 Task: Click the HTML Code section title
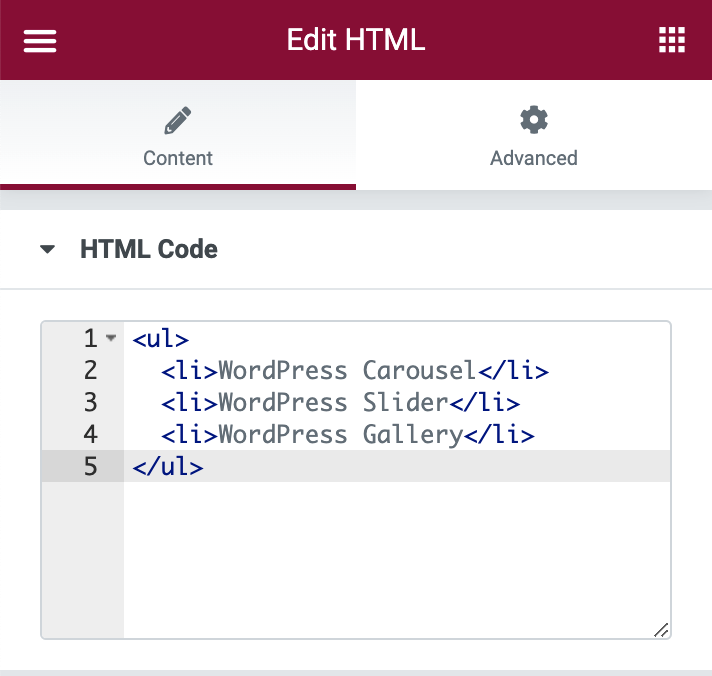148,249
